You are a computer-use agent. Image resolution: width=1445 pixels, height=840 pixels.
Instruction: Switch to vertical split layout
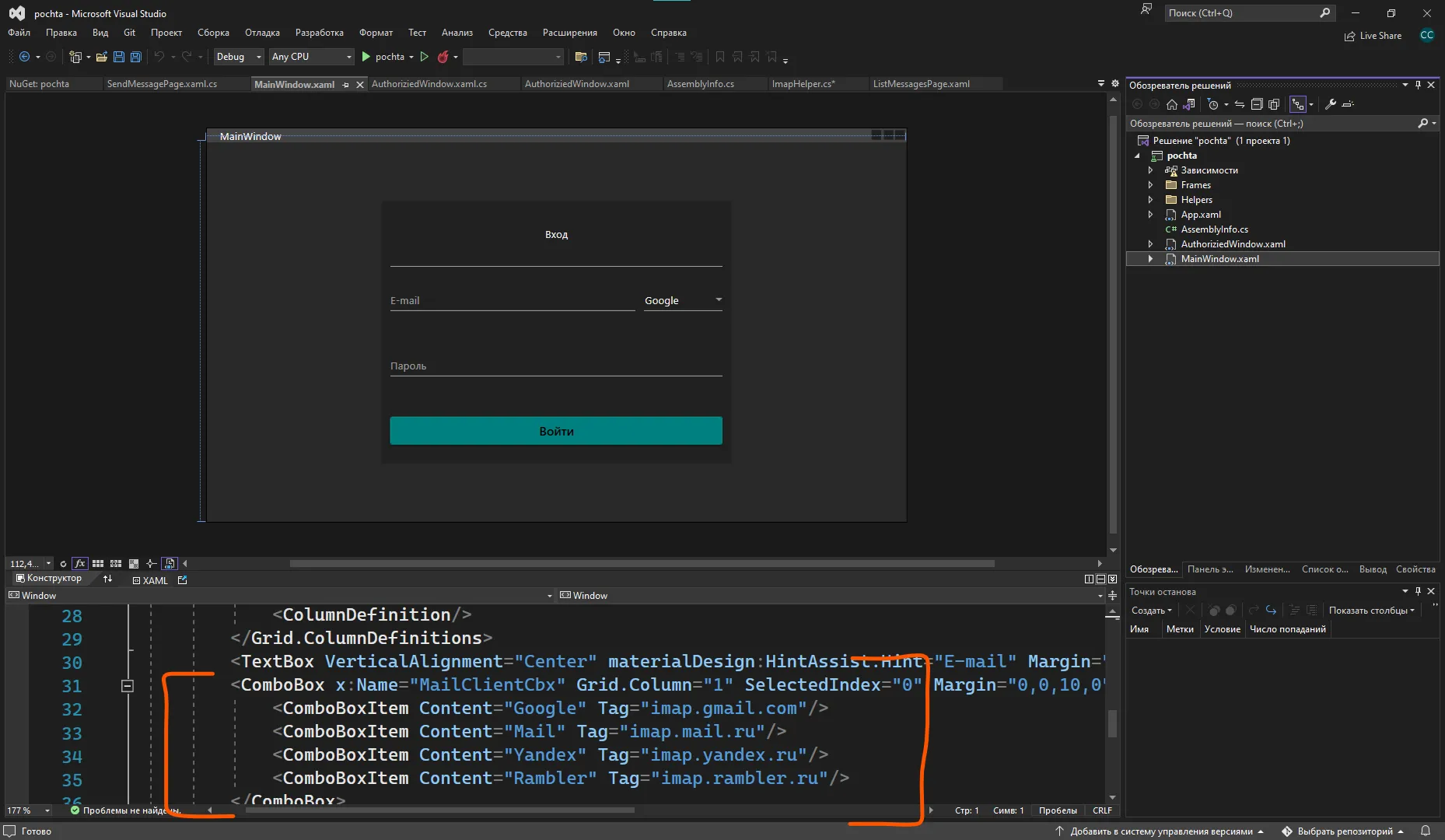[x=1090, y=579]
